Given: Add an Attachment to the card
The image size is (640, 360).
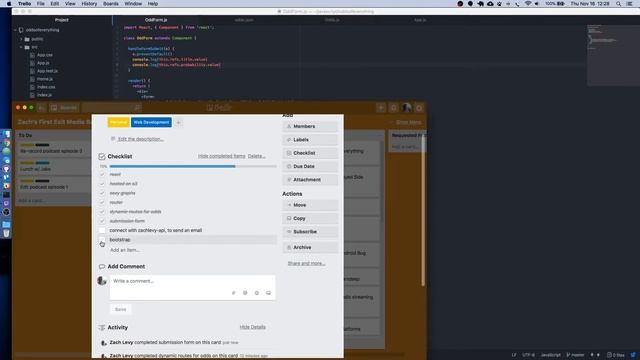Looking at the screenshot, I should pyautogui.click(x=310, y=180).
